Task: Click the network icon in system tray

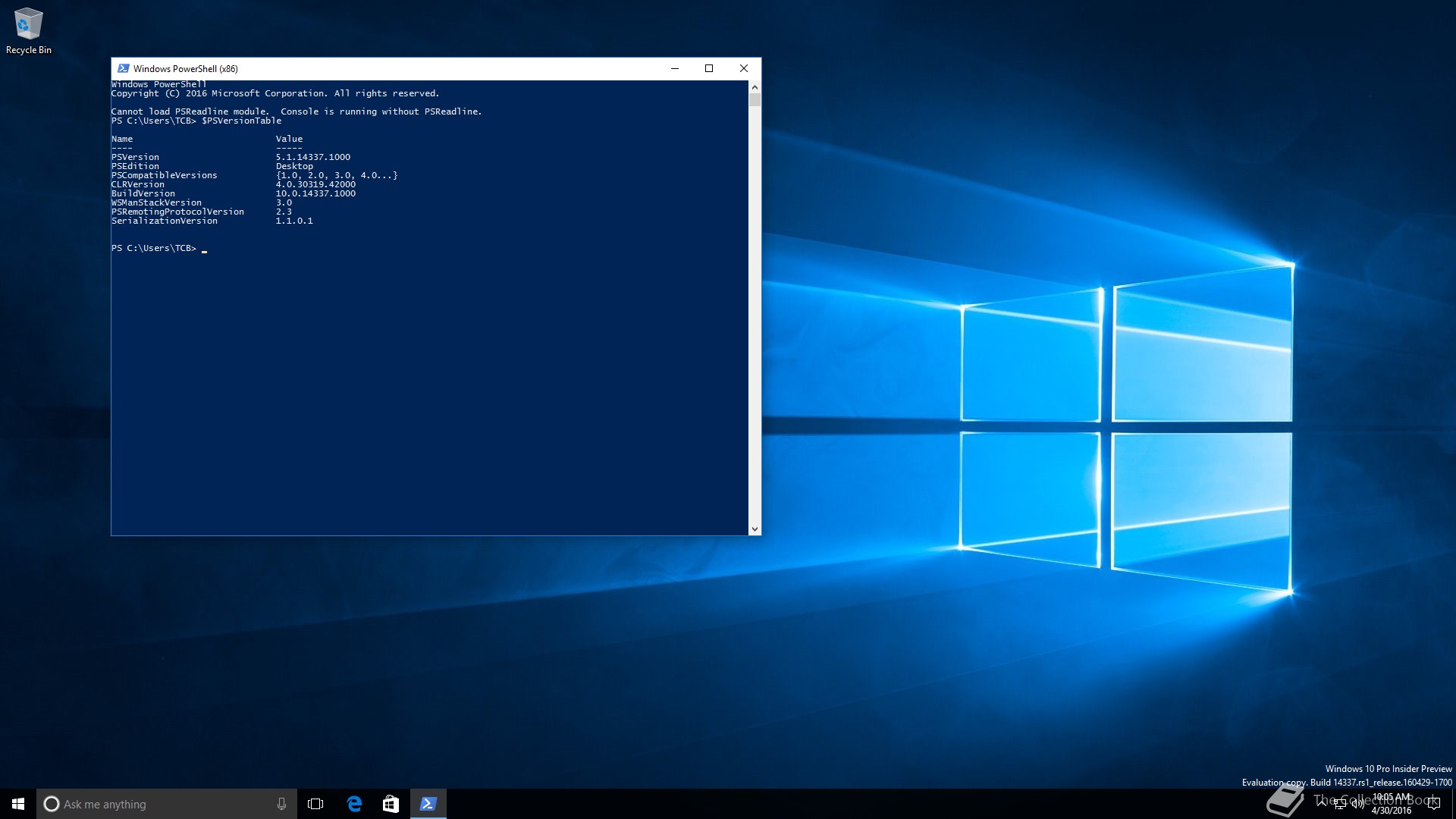Action: coord(1340,804)
